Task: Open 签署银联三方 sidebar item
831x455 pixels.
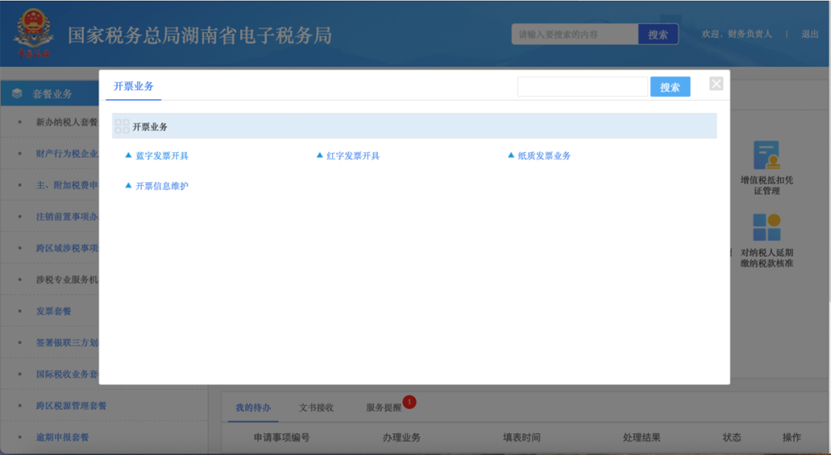Action: click(x=67, y=343)
